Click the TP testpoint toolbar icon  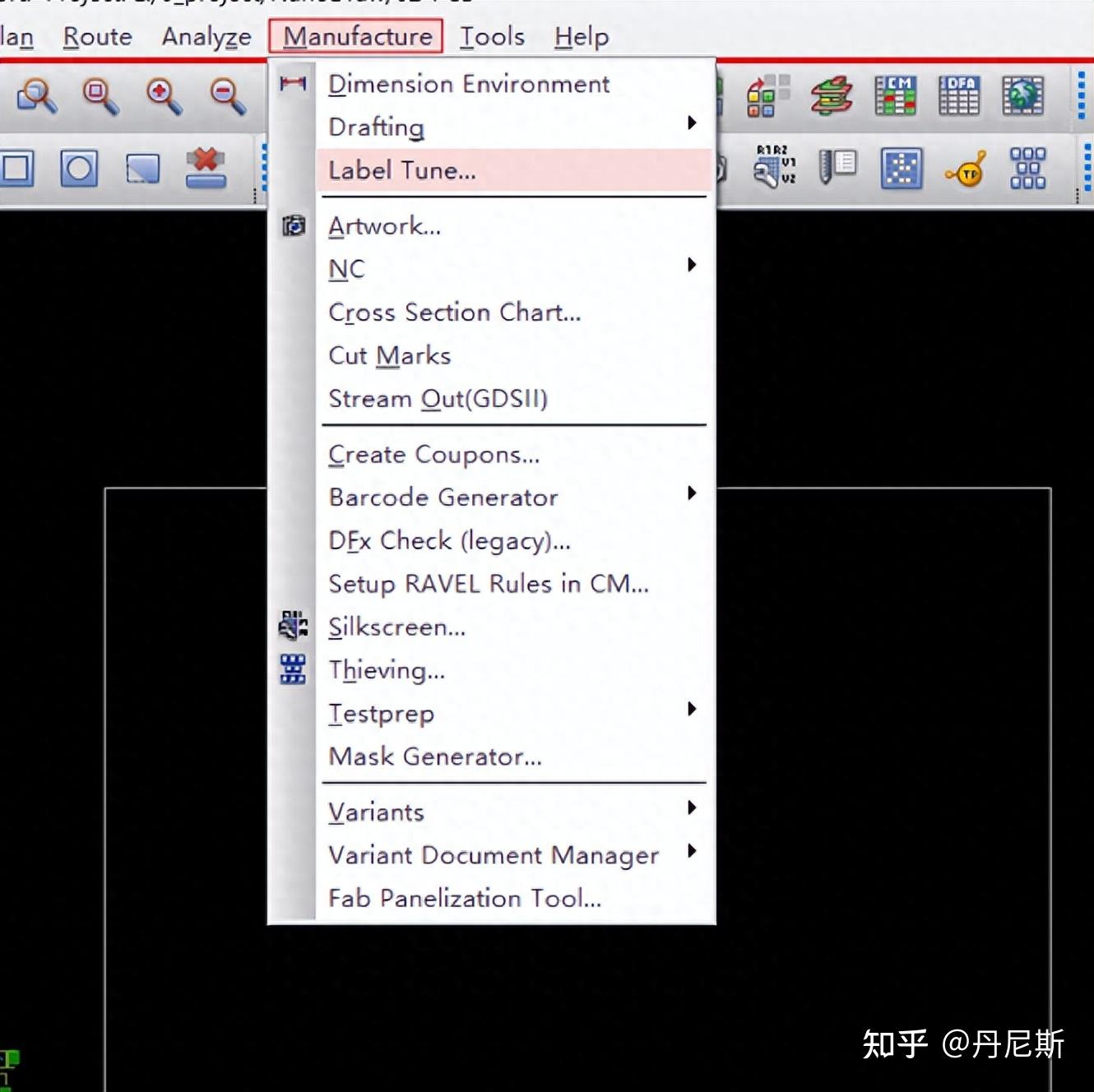(x=966, y=169)
